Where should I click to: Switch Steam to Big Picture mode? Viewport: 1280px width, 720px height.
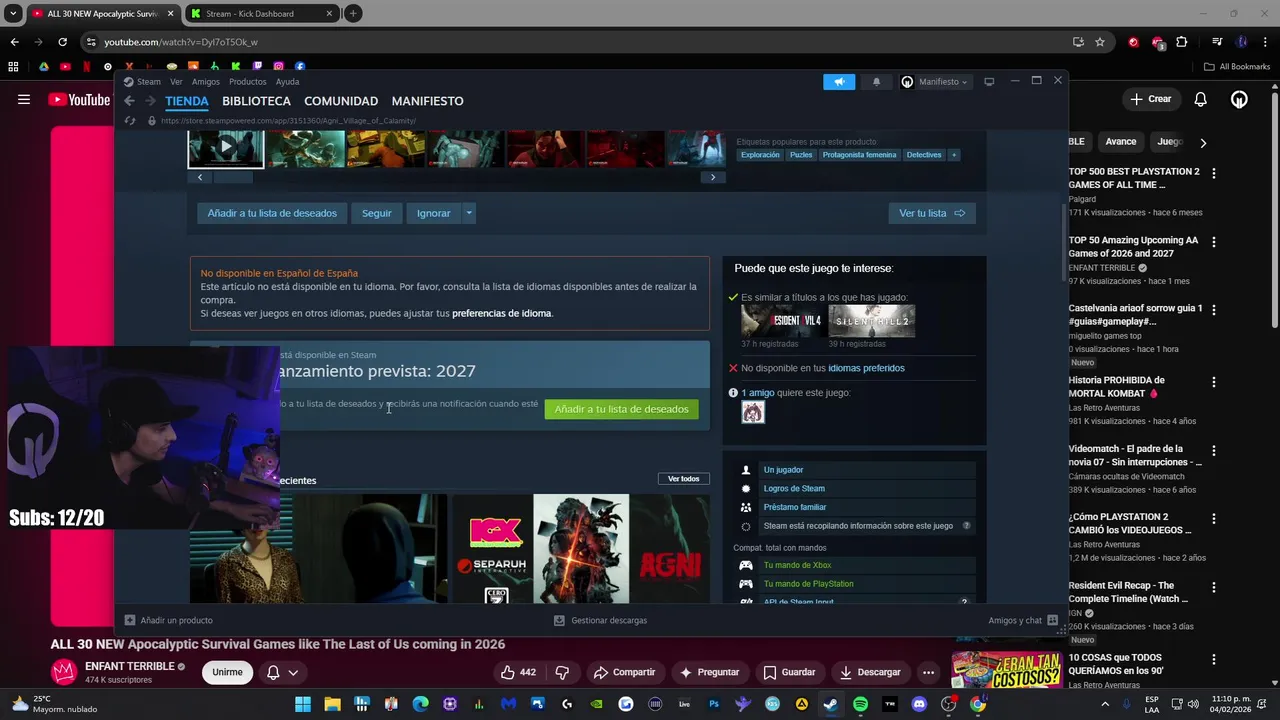coord(989,82)
